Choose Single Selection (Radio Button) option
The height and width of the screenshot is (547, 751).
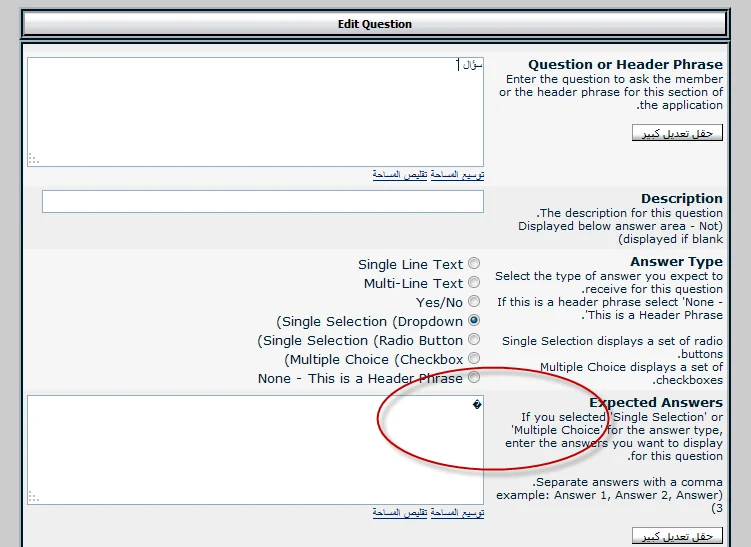[474, 340]
